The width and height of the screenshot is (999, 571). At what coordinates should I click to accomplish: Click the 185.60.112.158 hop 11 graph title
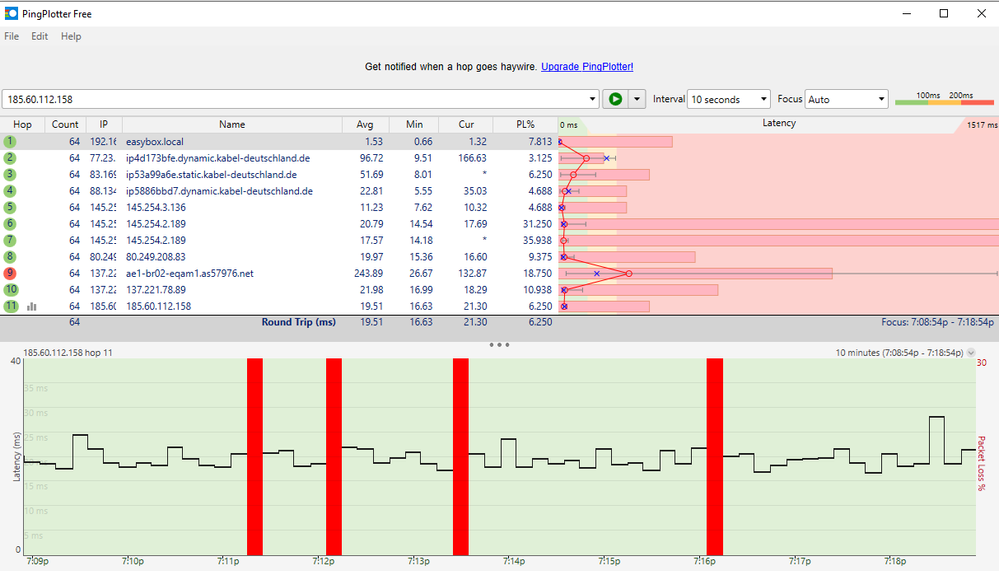[x=68, y=352]
